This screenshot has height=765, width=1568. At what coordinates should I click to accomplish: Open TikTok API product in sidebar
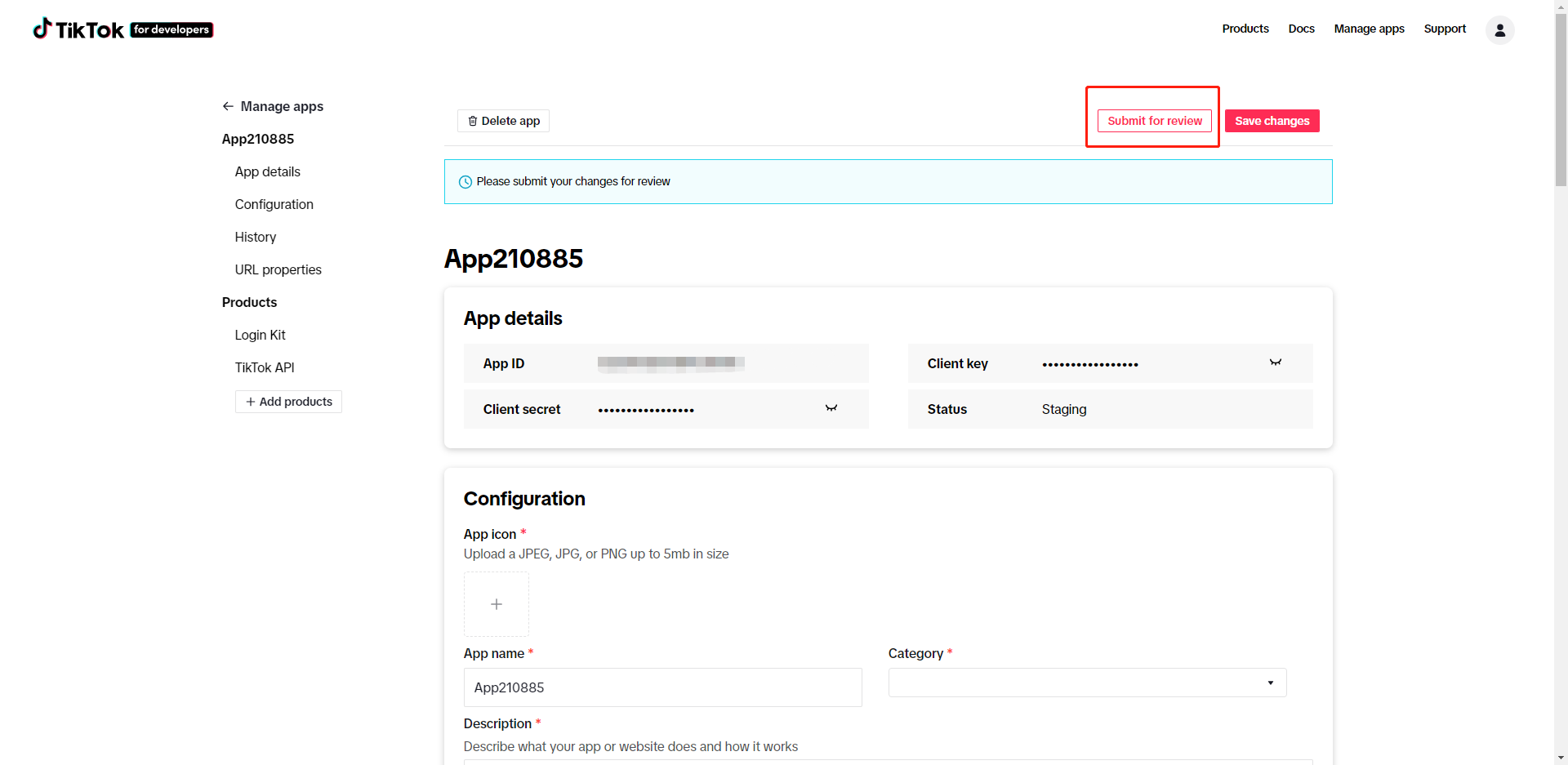pyautogui.click(x=265, y=367)
